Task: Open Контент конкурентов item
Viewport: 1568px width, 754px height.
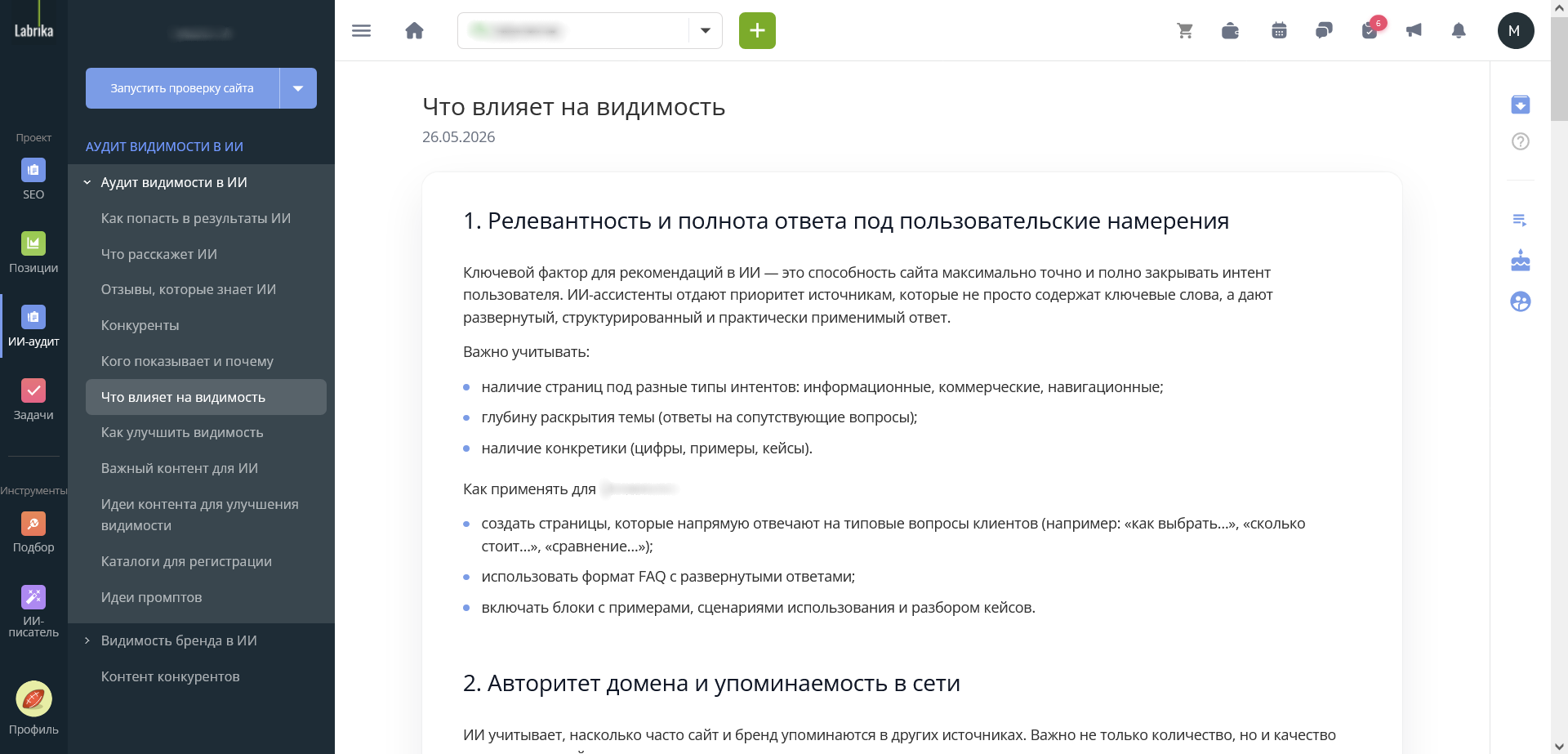Action: click(170, 676)
